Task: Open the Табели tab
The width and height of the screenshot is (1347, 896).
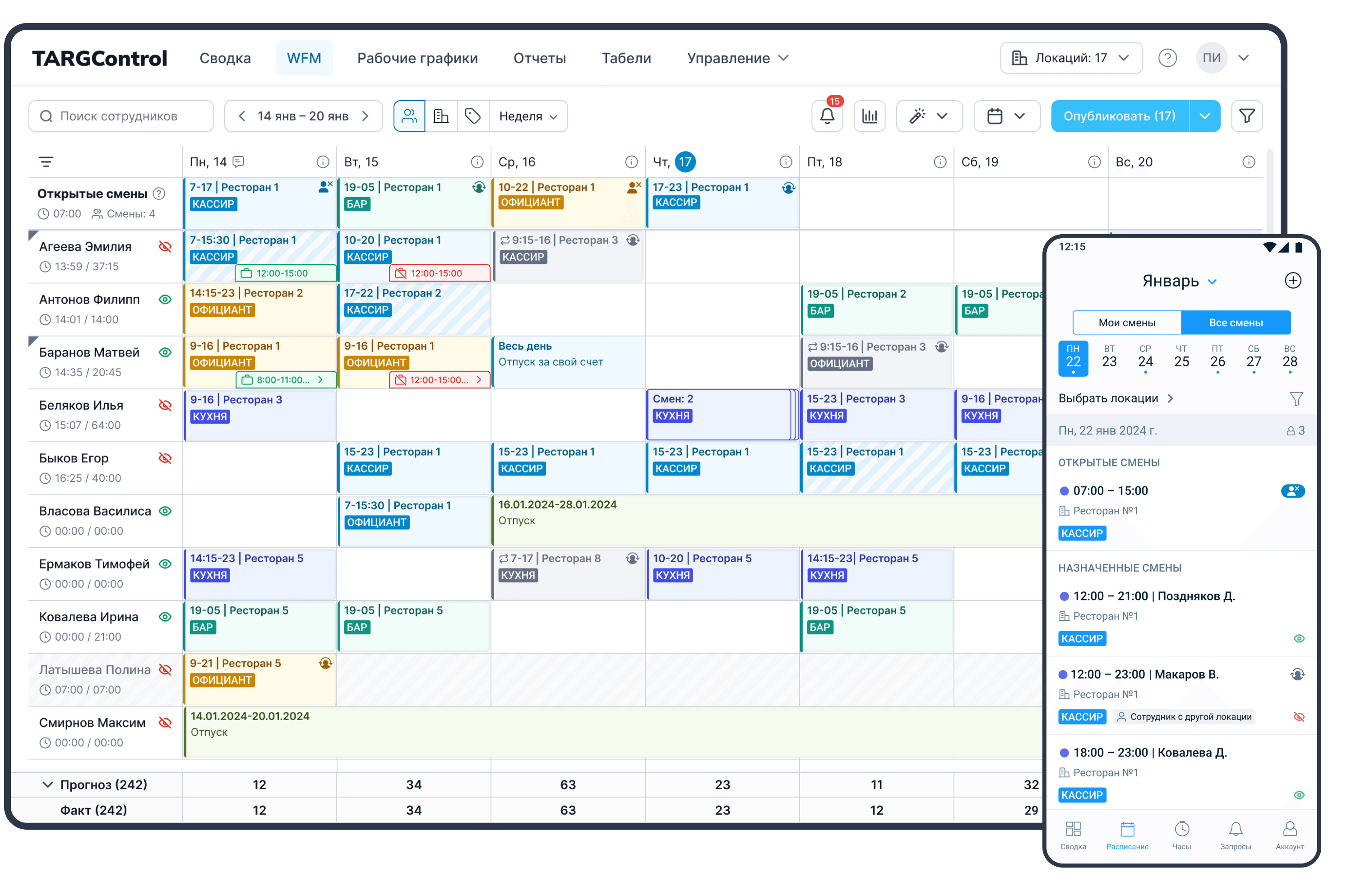Action: point(626,58)
